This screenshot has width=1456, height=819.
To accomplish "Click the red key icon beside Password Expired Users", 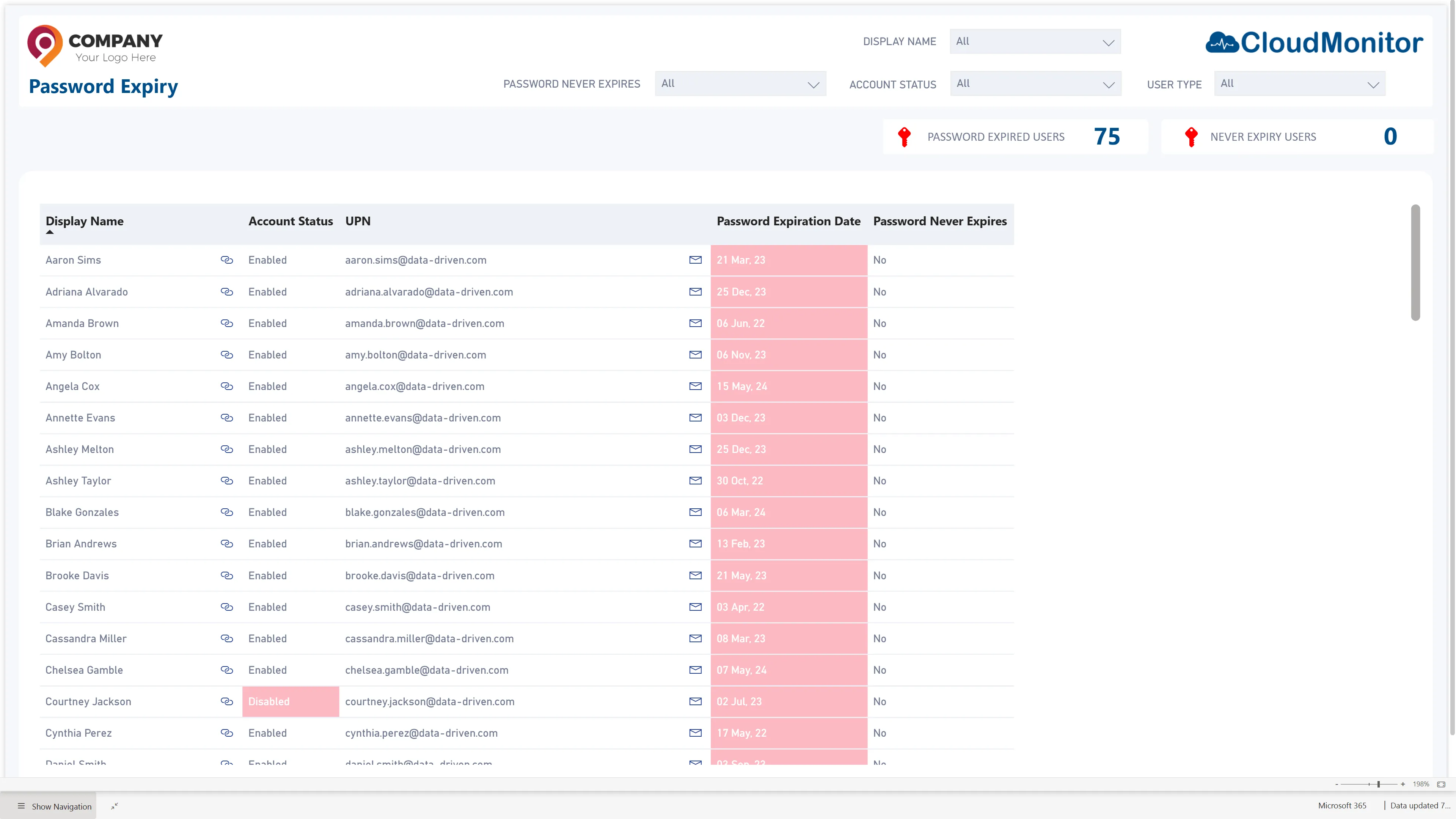I will [904, 137].
